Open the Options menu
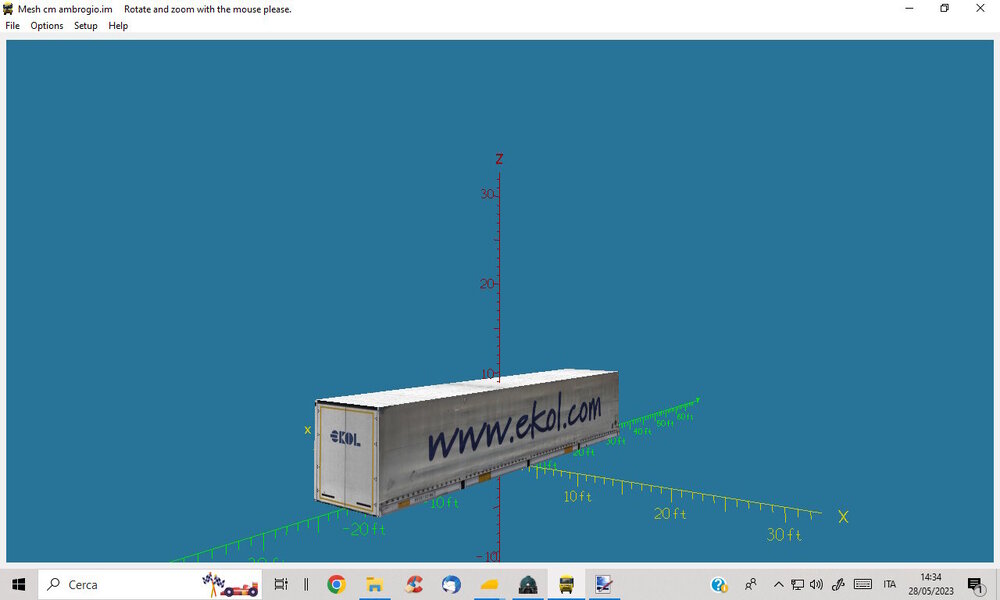Image resolution: width=1000 pixels, height=600 pixels. [47, 26]
